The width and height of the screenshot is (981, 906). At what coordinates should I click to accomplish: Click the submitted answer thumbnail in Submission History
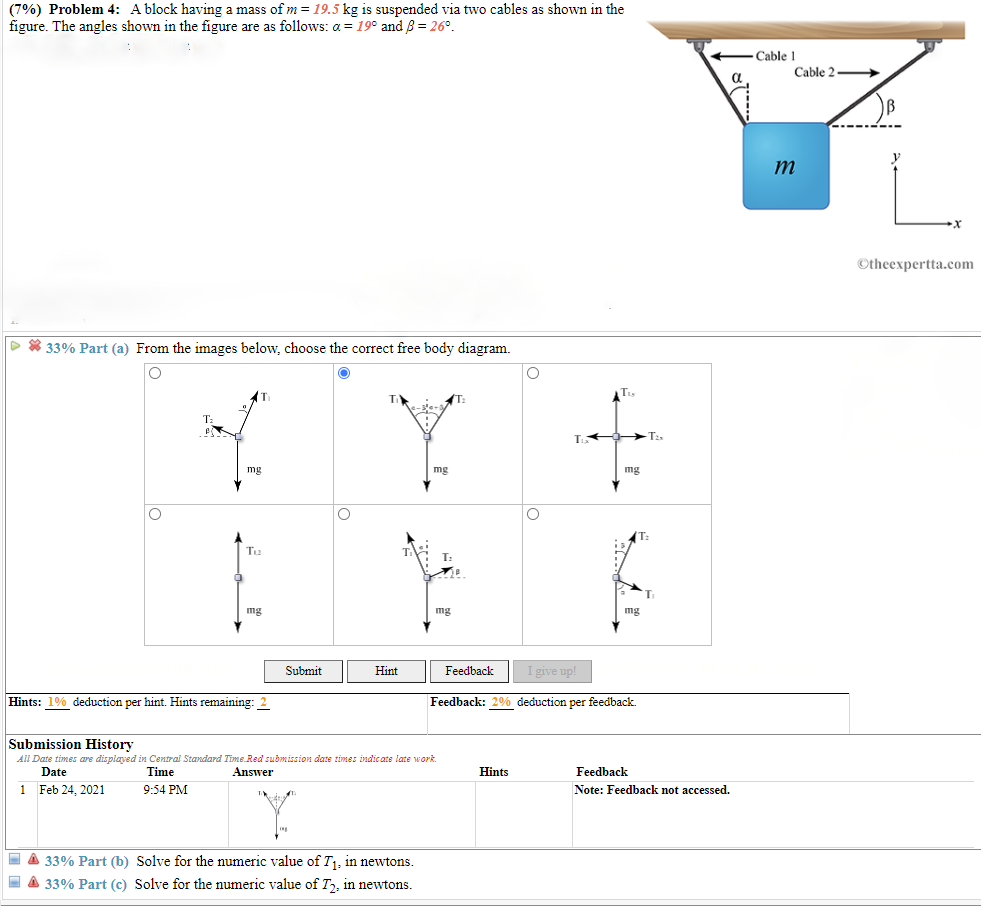(x=277, y=812)
